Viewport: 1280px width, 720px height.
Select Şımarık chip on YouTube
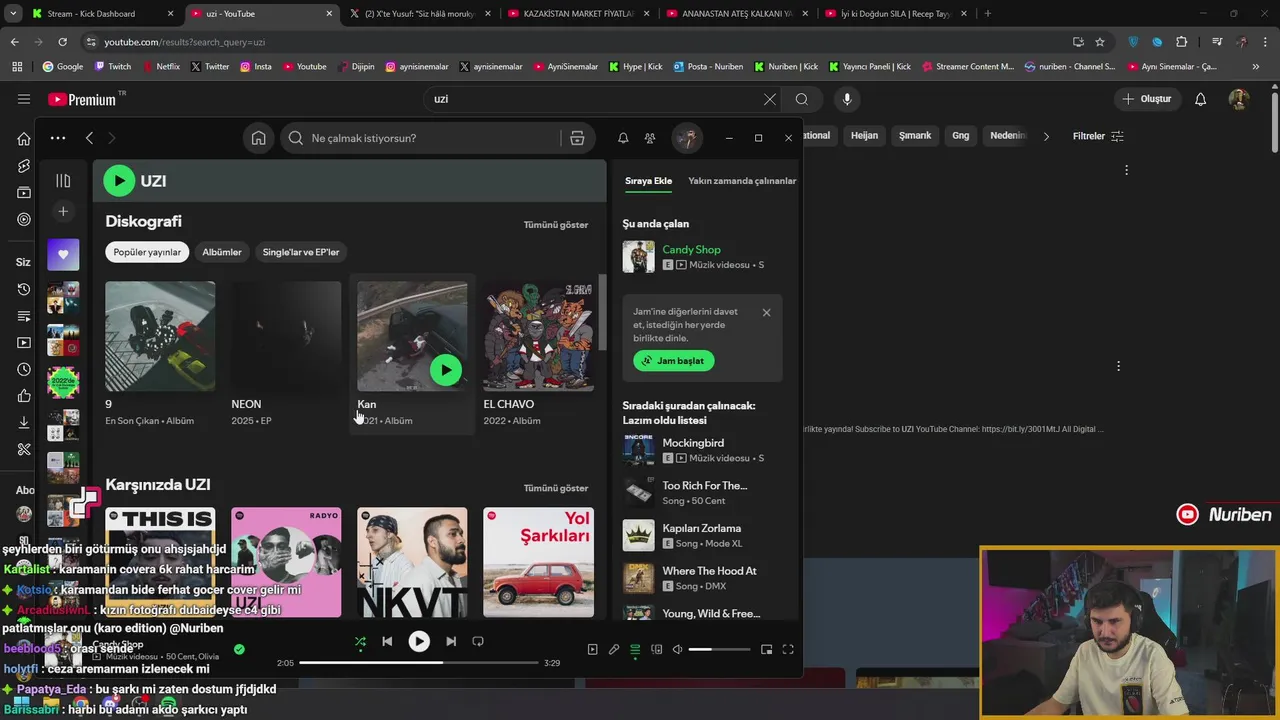[915, 136]
